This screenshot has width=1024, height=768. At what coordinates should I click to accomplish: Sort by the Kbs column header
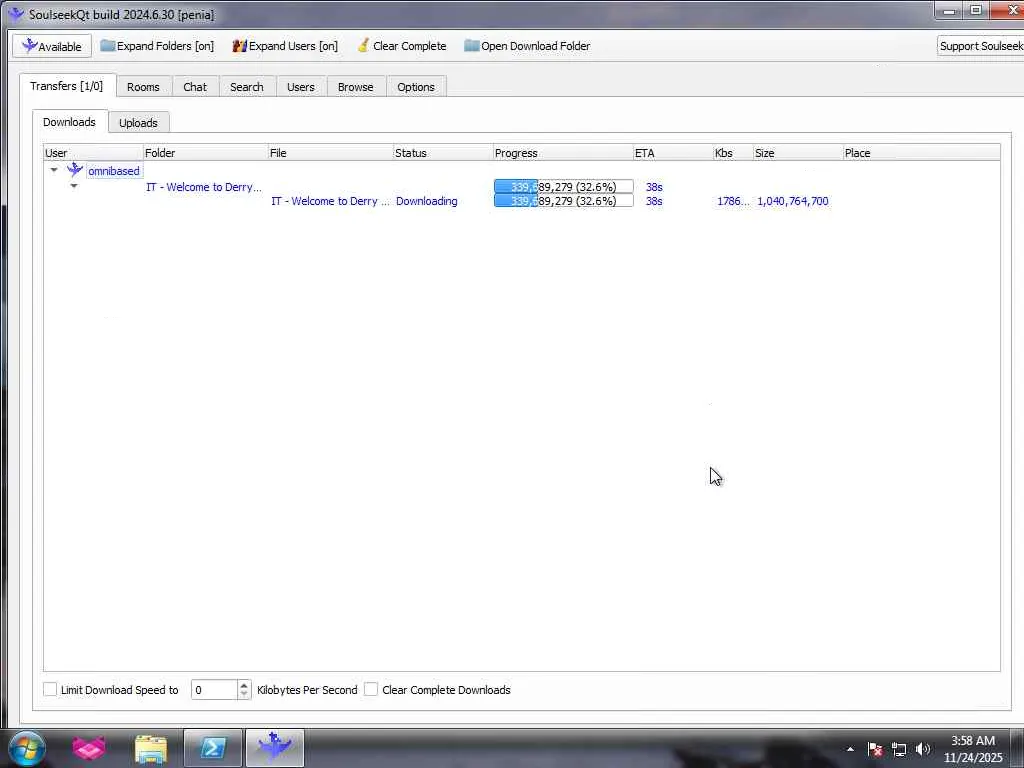click(x=733, y=153)
